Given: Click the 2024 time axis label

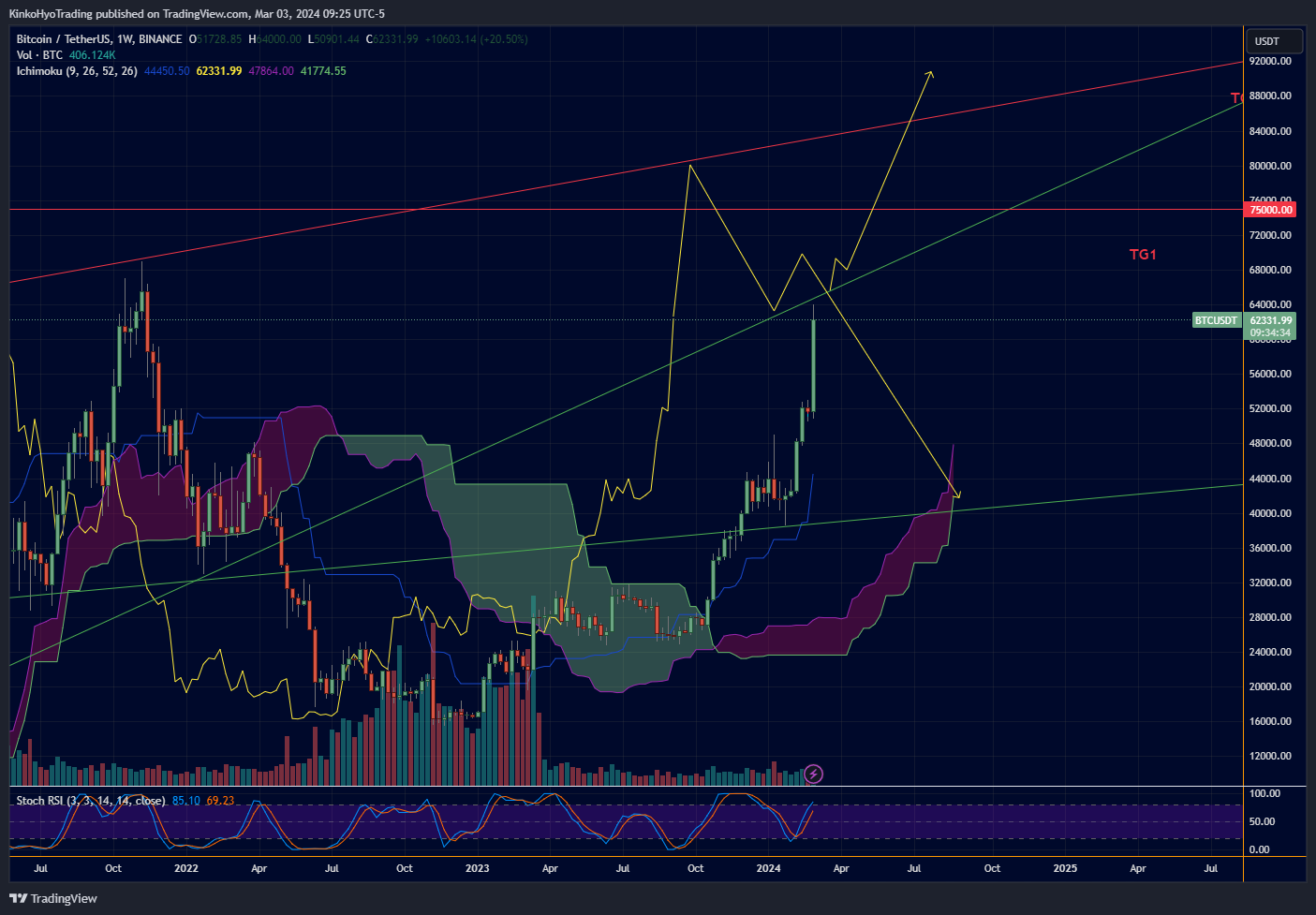Looking at the screenshot, I should (769, 868).
